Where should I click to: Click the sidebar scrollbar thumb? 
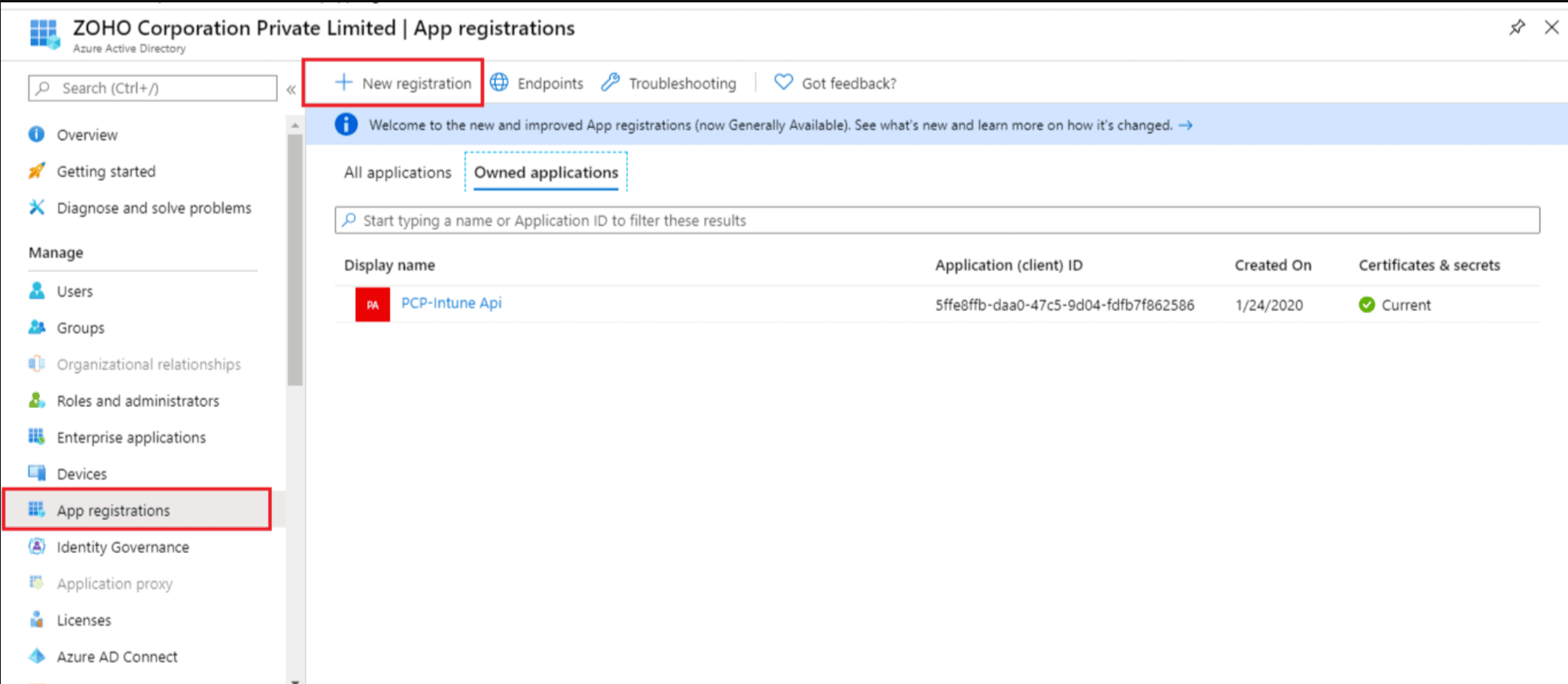click(x=295, y=260)
